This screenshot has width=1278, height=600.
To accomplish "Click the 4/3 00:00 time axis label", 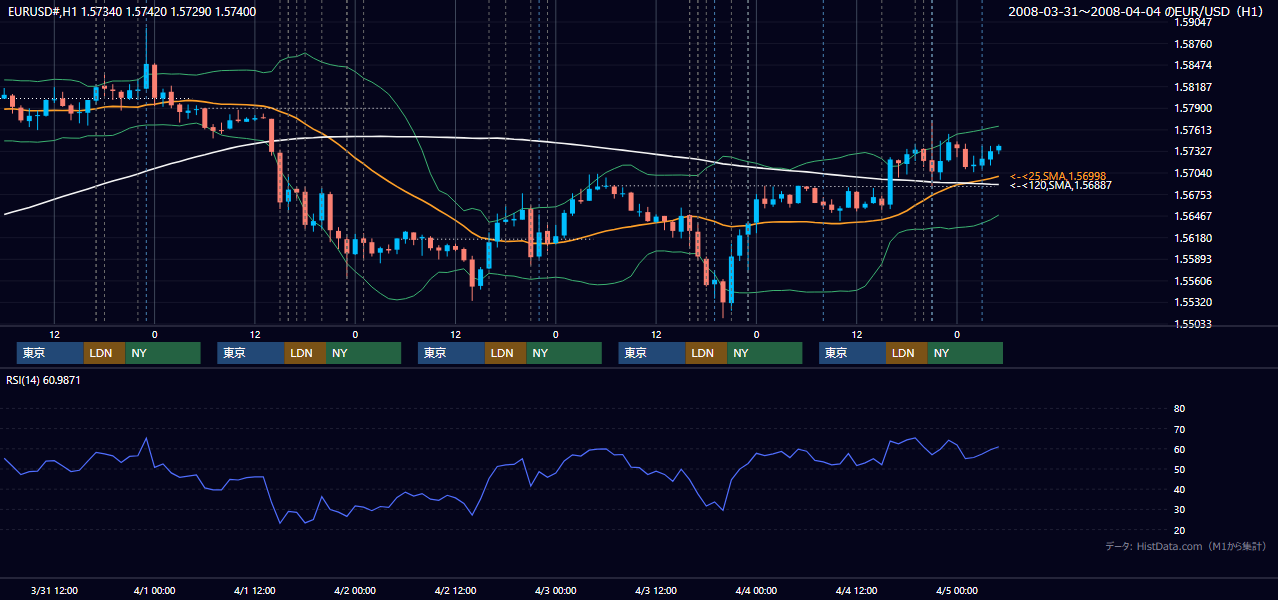I will tap(555, 591).
